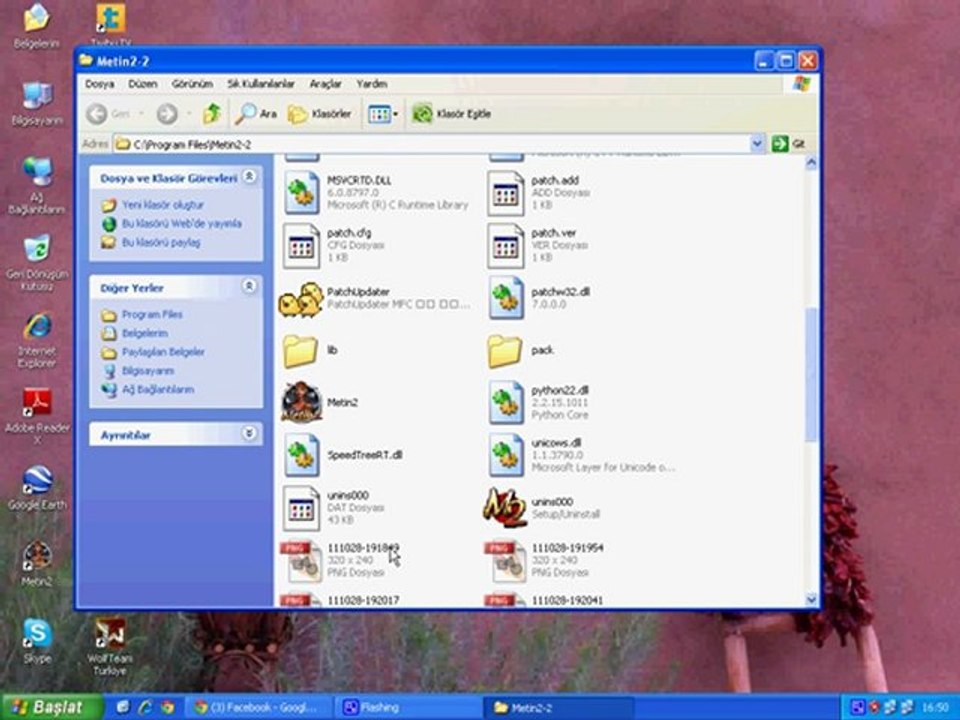Click the vertical scrollbar up arrow
960x720 pixels.
click(x=812, y=163)
